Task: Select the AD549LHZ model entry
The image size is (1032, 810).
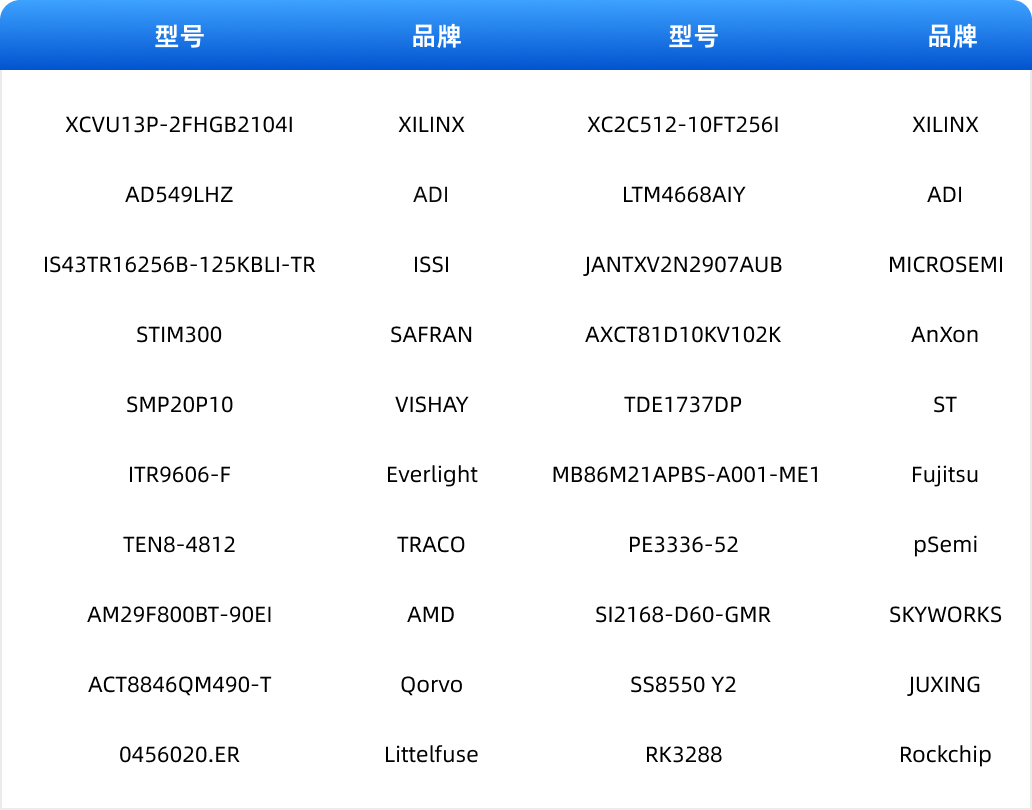Action: point(179,195)
